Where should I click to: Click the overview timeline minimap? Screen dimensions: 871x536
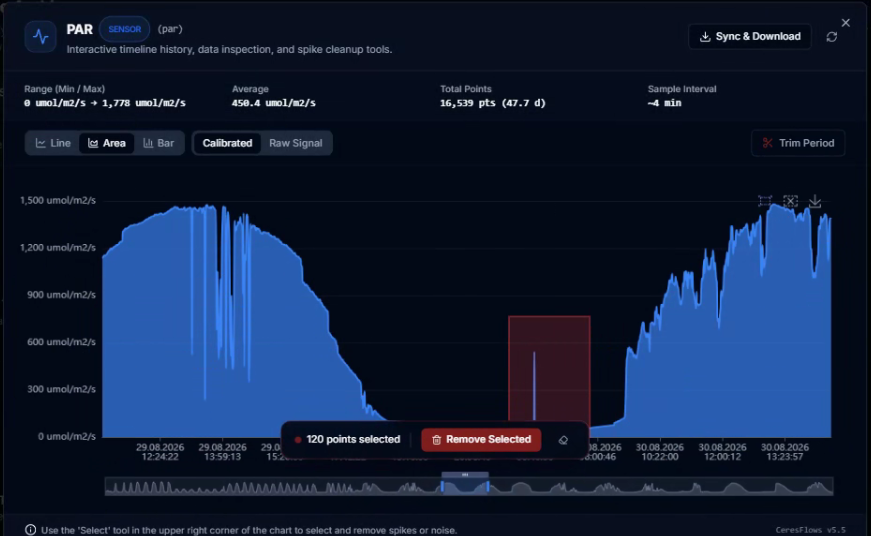pyautogui.click(x=469, y=487)
